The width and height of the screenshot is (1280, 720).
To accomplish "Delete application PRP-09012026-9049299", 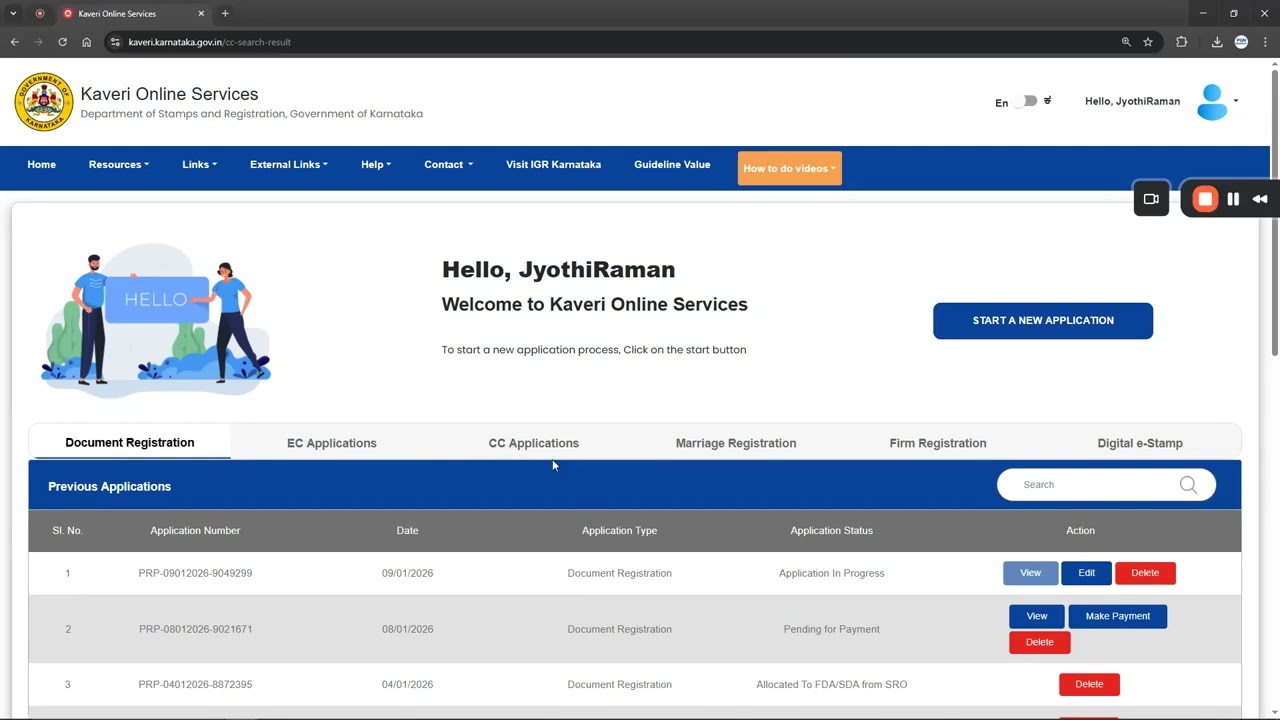I will click(1145, 573).
